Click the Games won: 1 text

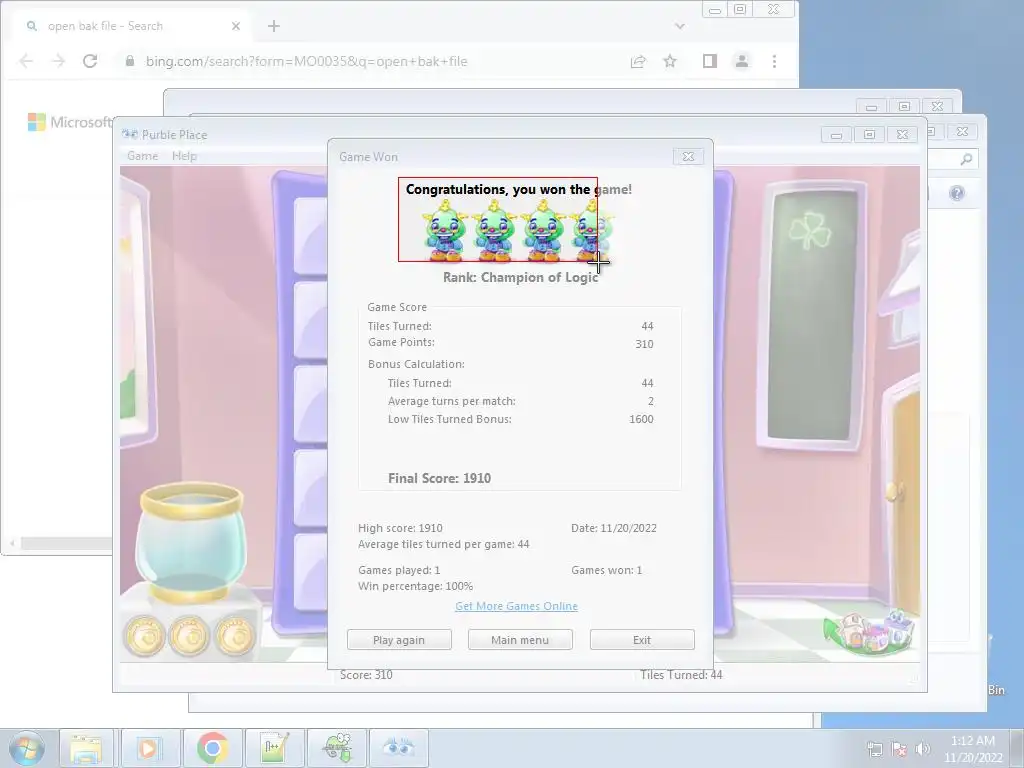(x=607, y=570)
